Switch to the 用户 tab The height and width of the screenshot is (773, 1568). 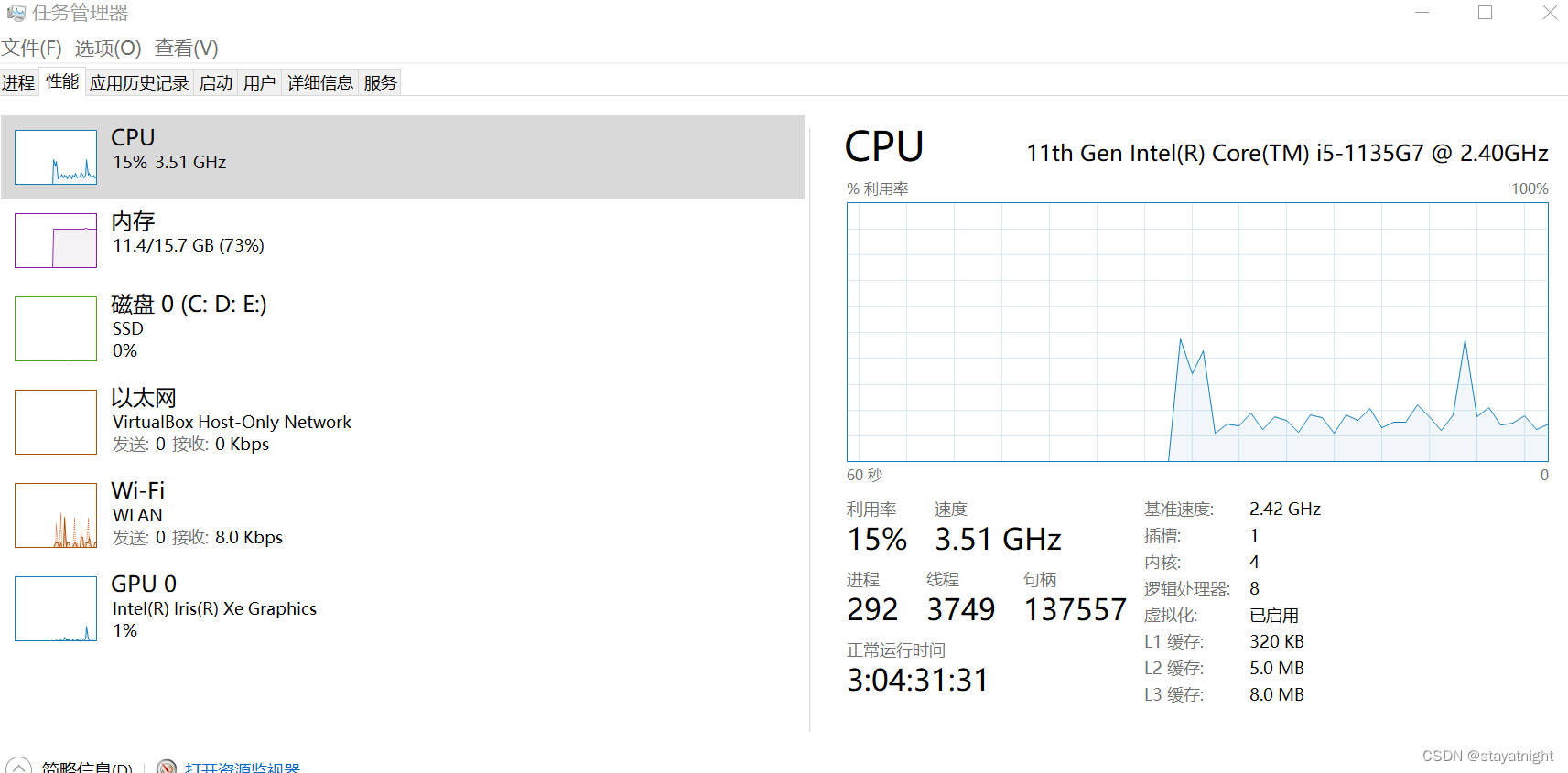(259, 81)
